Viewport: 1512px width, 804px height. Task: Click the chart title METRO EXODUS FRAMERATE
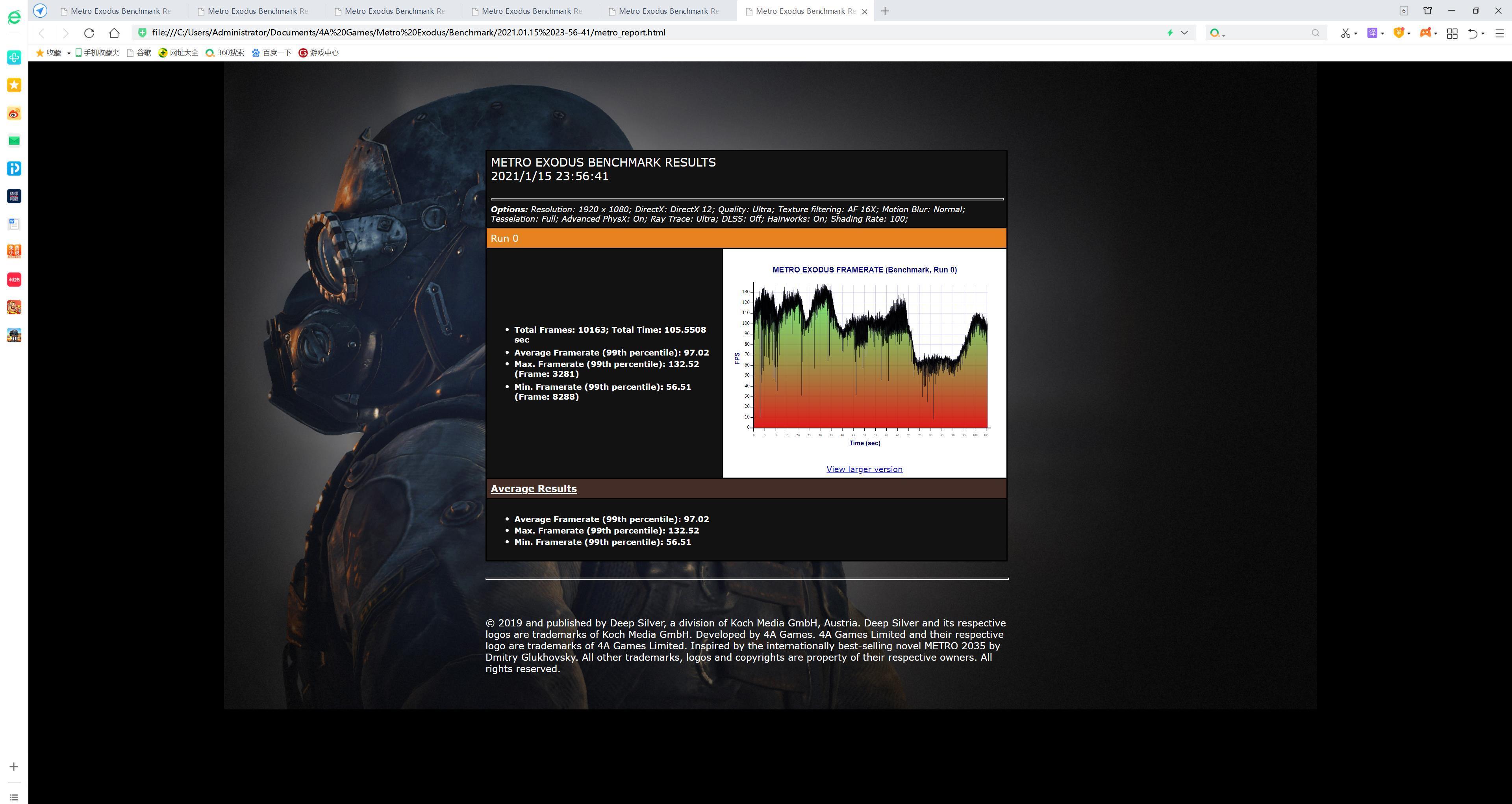tap(865, 270)
